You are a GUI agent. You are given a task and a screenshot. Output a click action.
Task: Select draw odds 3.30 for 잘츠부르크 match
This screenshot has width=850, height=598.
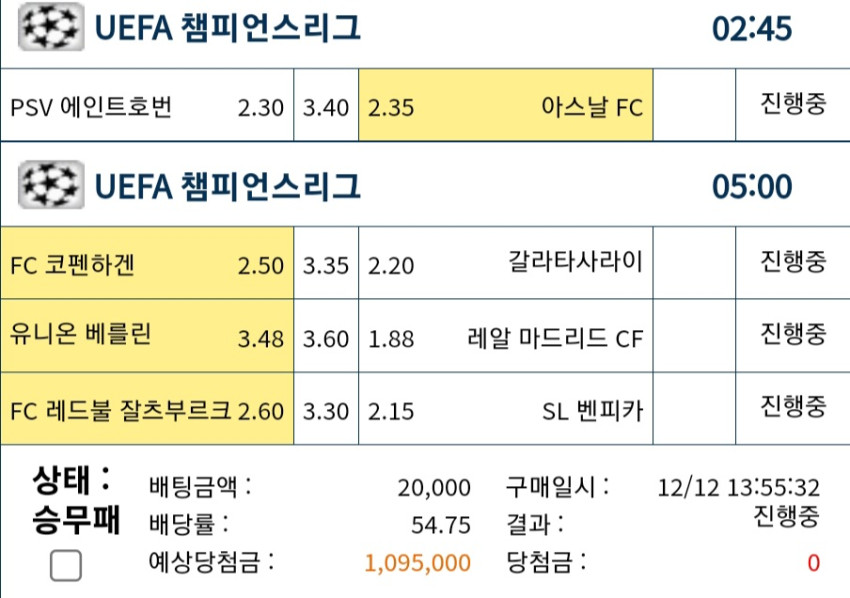(326, 408)
